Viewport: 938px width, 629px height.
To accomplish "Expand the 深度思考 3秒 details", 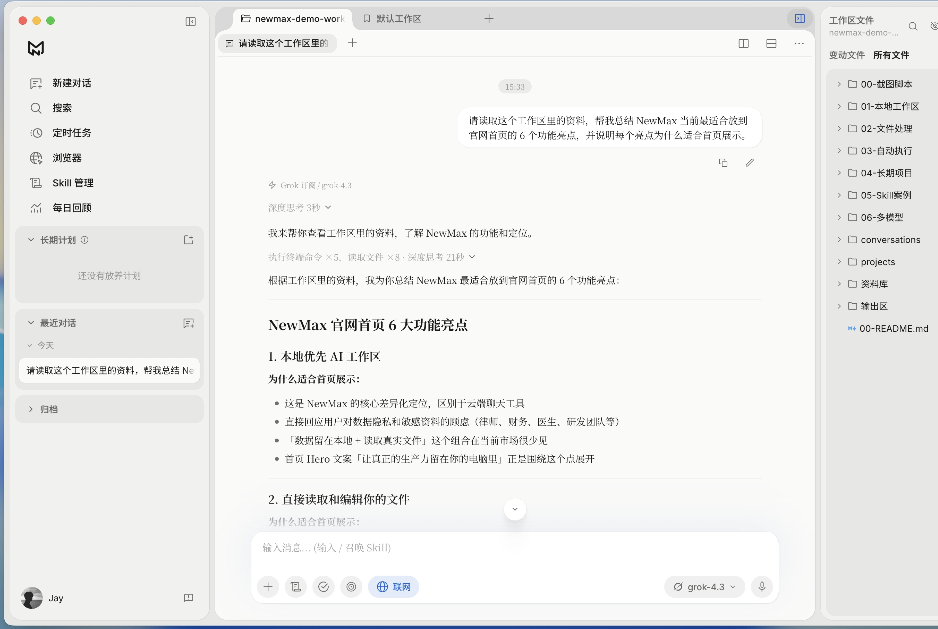I will [300, 208].
